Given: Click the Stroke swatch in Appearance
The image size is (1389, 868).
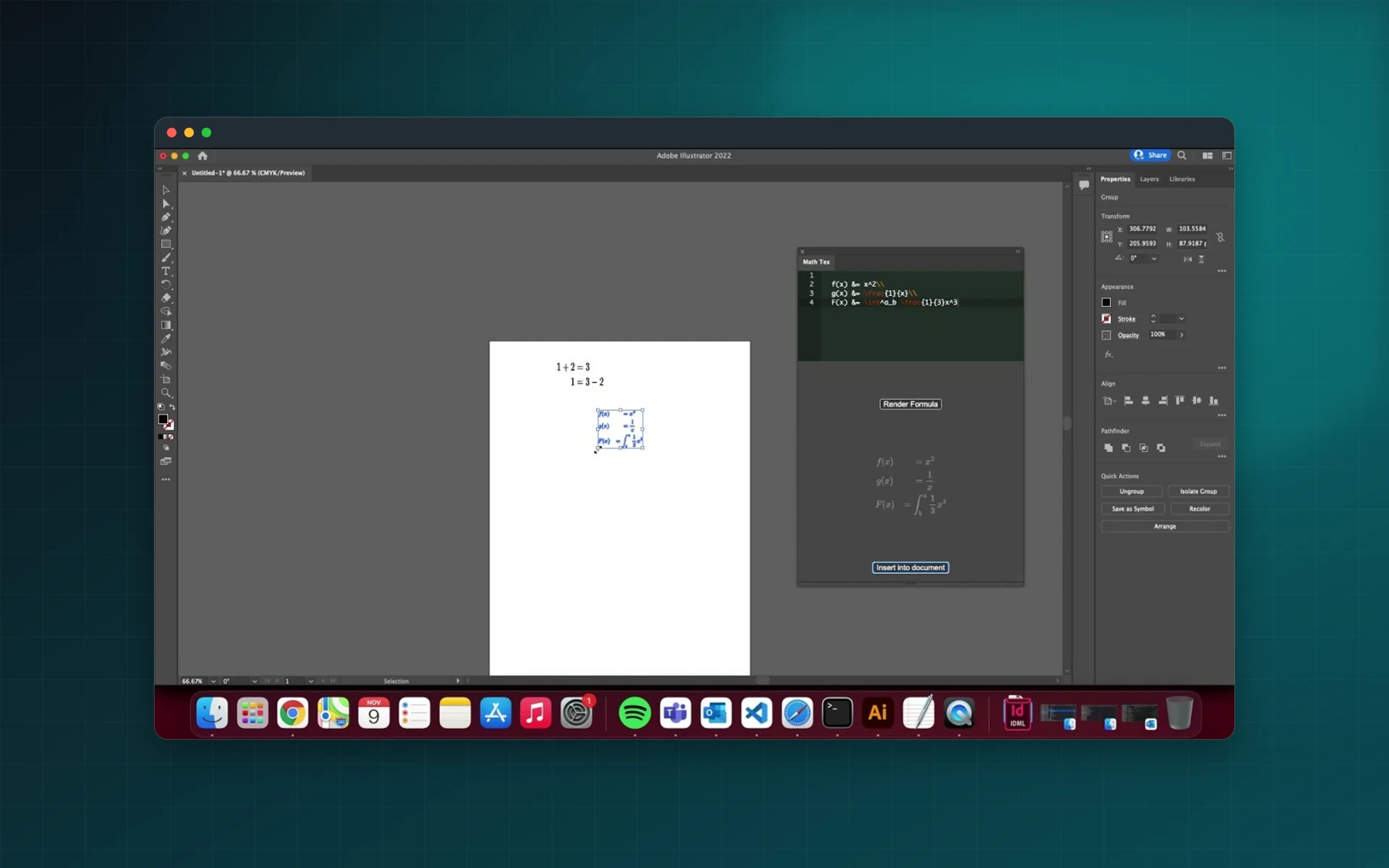Looking at the screenshot, I should 1106,319.
